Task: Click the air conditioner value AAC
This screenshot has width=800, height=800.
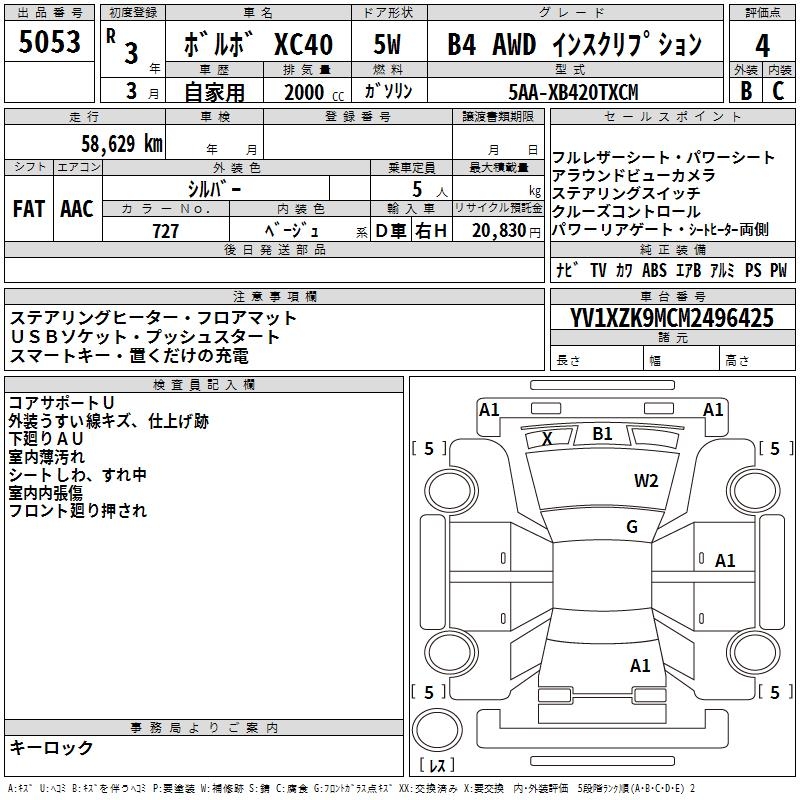Action: tap(77, 208)
